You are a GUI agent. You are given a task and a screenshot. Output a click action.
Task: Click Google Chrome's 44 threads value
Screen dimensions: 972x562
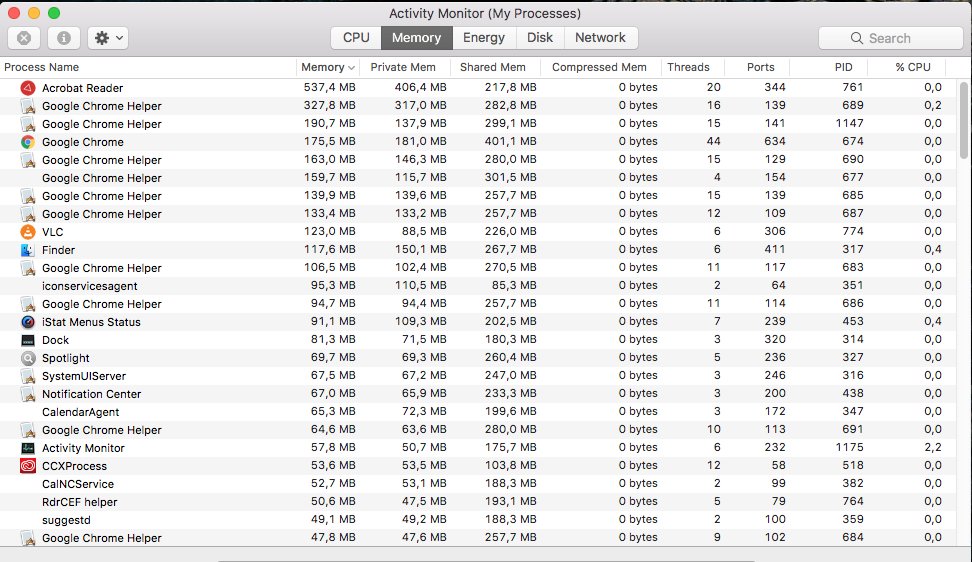pyautogui.click(x=713, y=141)
